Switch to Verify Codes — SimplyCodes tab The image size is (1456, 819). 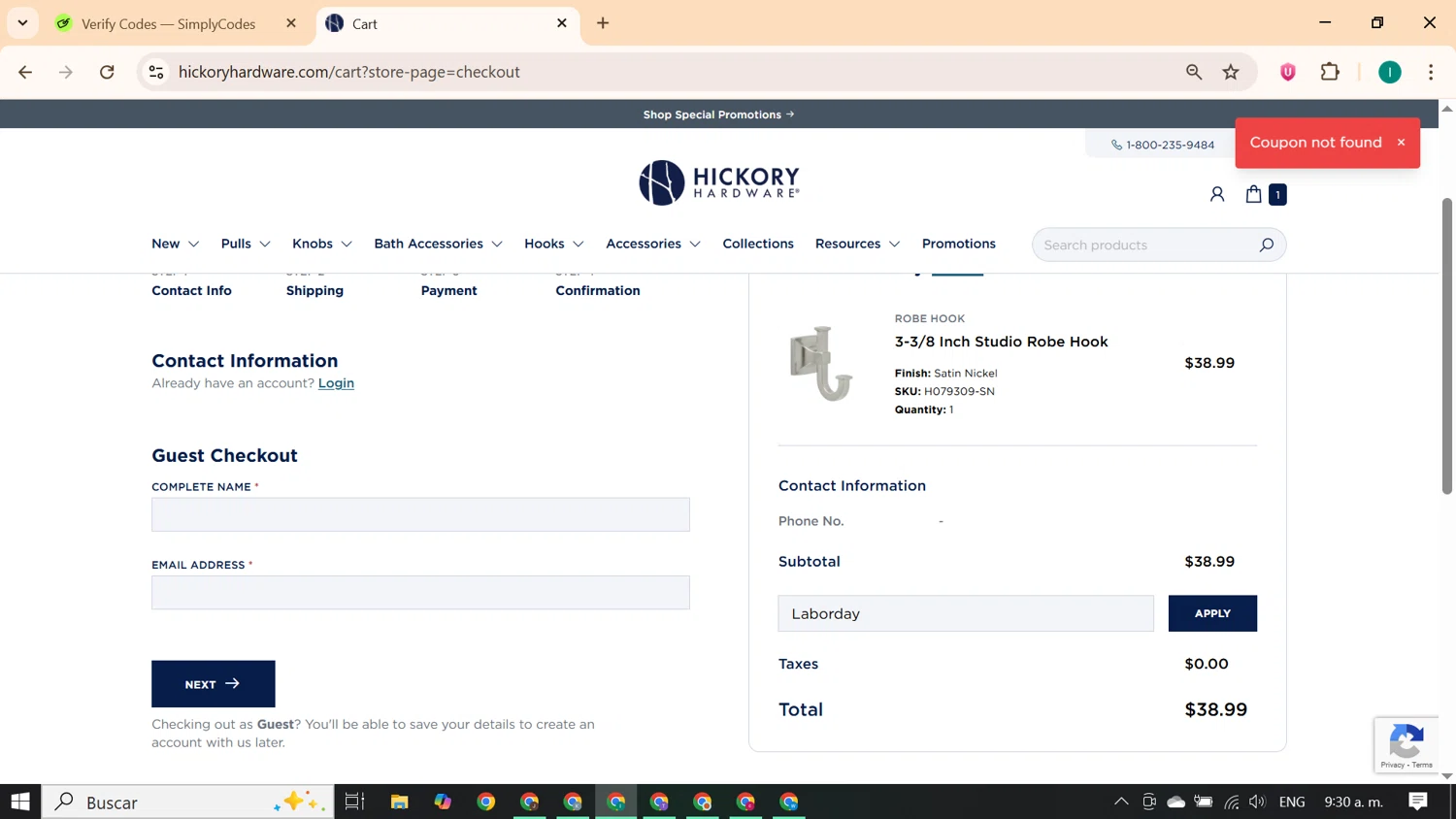point(168,23)
